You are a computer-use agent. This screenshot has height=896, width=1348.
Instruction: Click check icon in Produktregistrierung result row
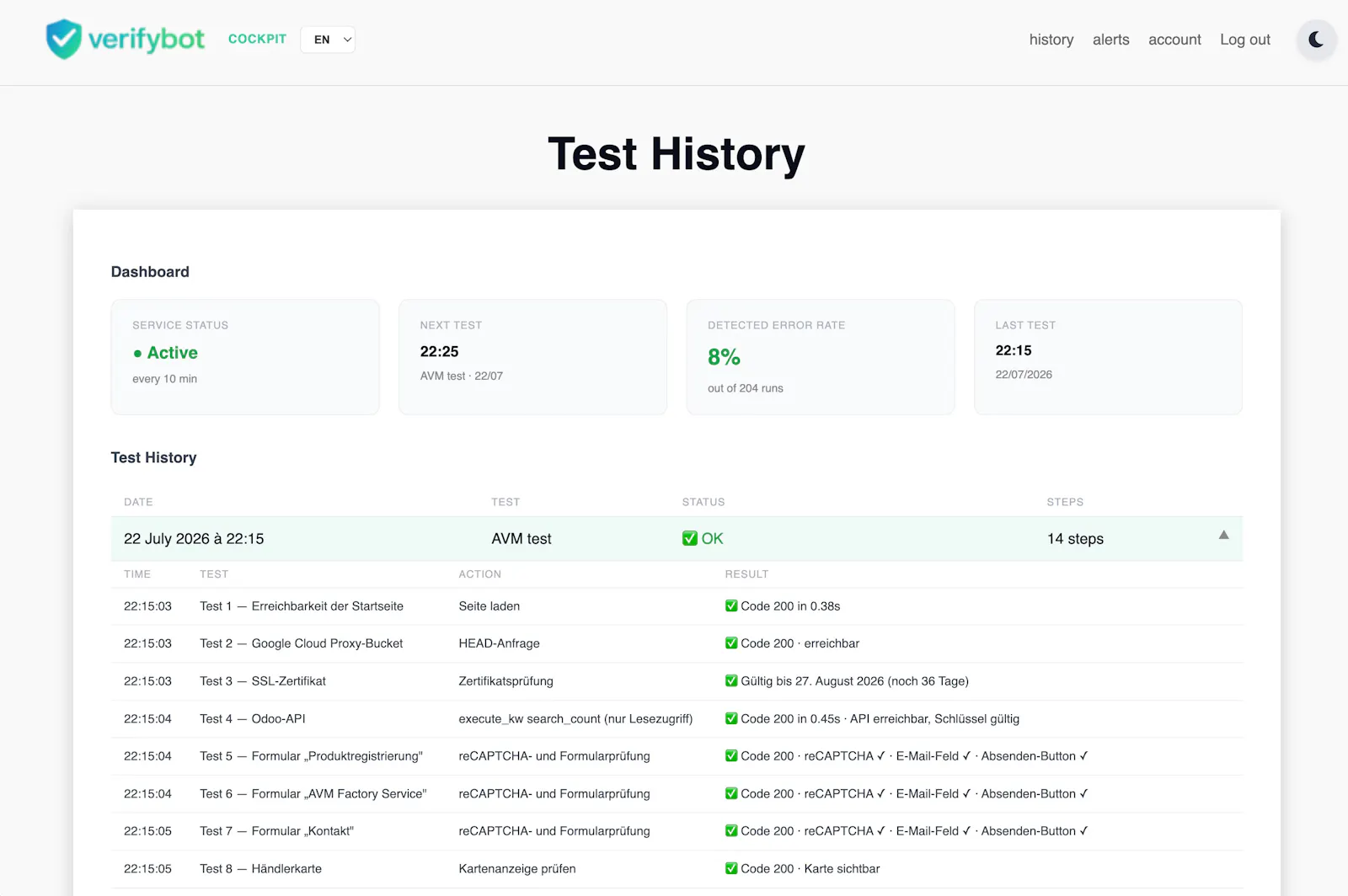click(x=731, y=755)
